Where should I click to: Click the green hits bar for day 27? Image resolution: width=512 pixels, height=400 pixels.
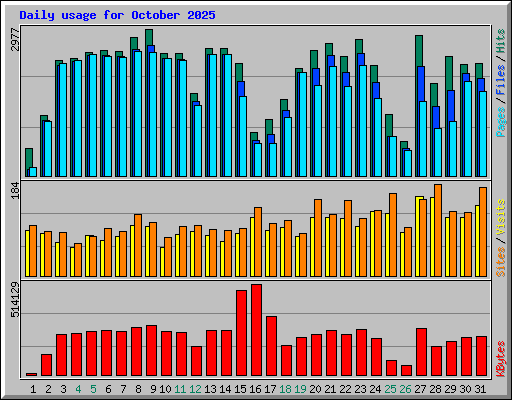point(419,50)
